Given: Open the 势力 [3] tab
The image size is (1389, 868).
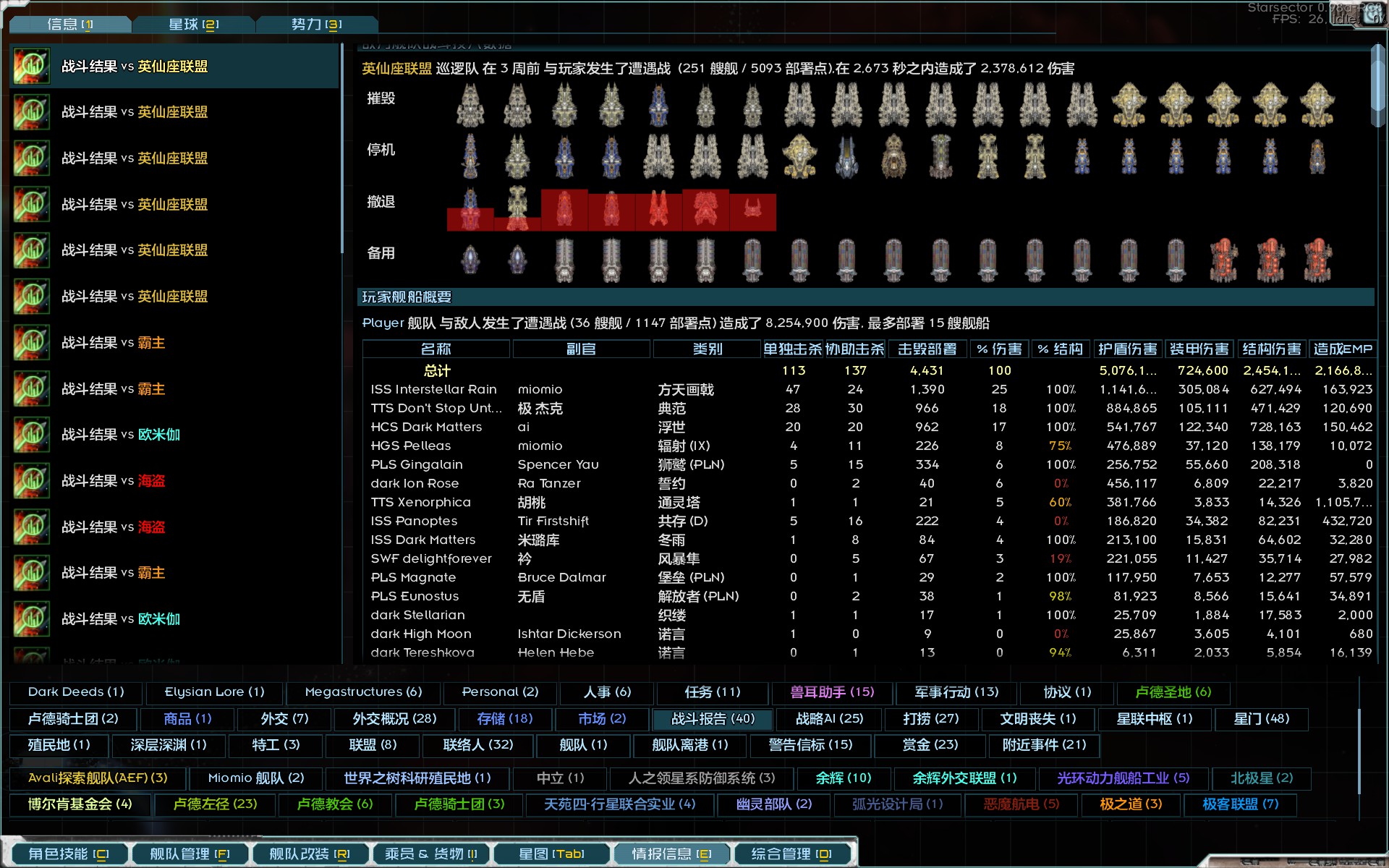Looking at the screenshot, I should 316,25.
